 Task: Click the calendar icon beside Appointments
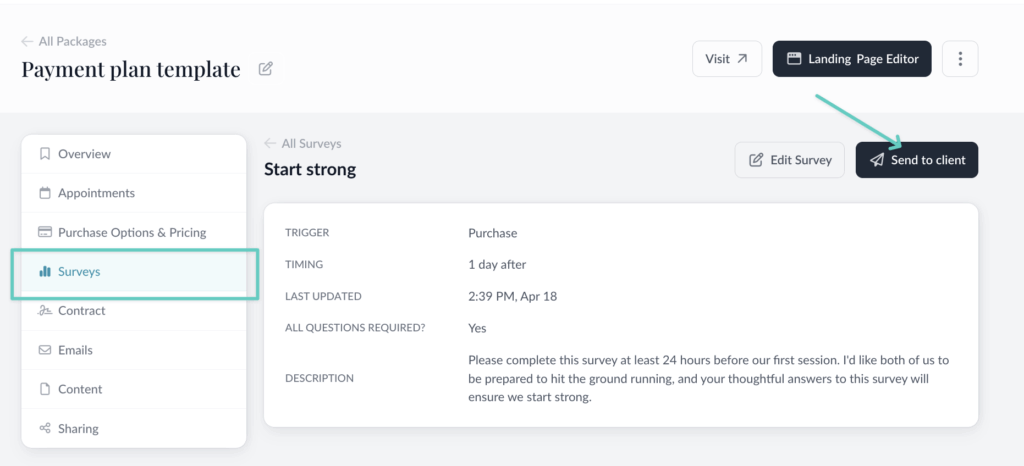(x=44, y=193)
